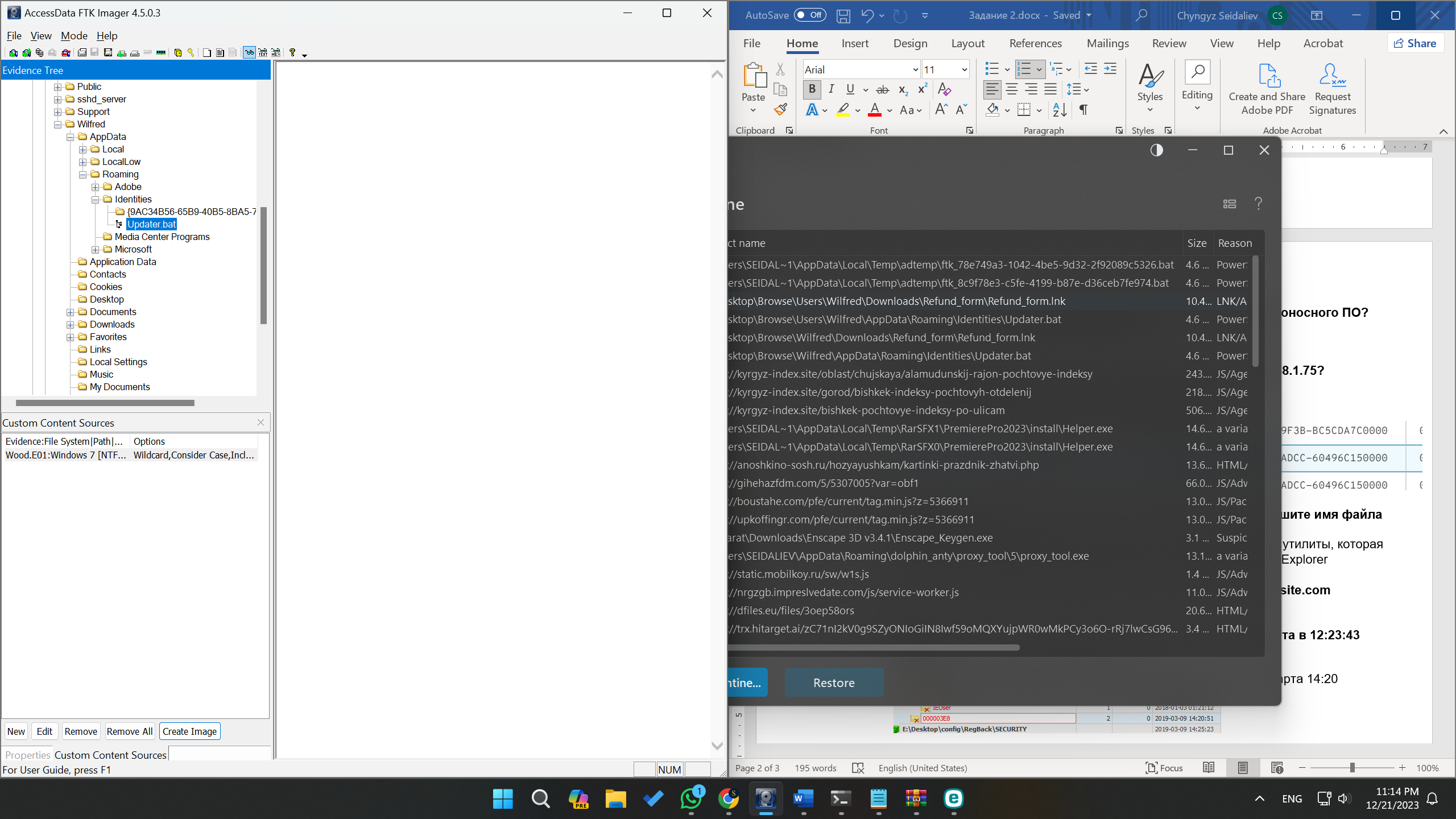1456x819 pixels.
Task: Click Grow Font icon in Word
Action: pyautogui.click(x=941, y=110)
